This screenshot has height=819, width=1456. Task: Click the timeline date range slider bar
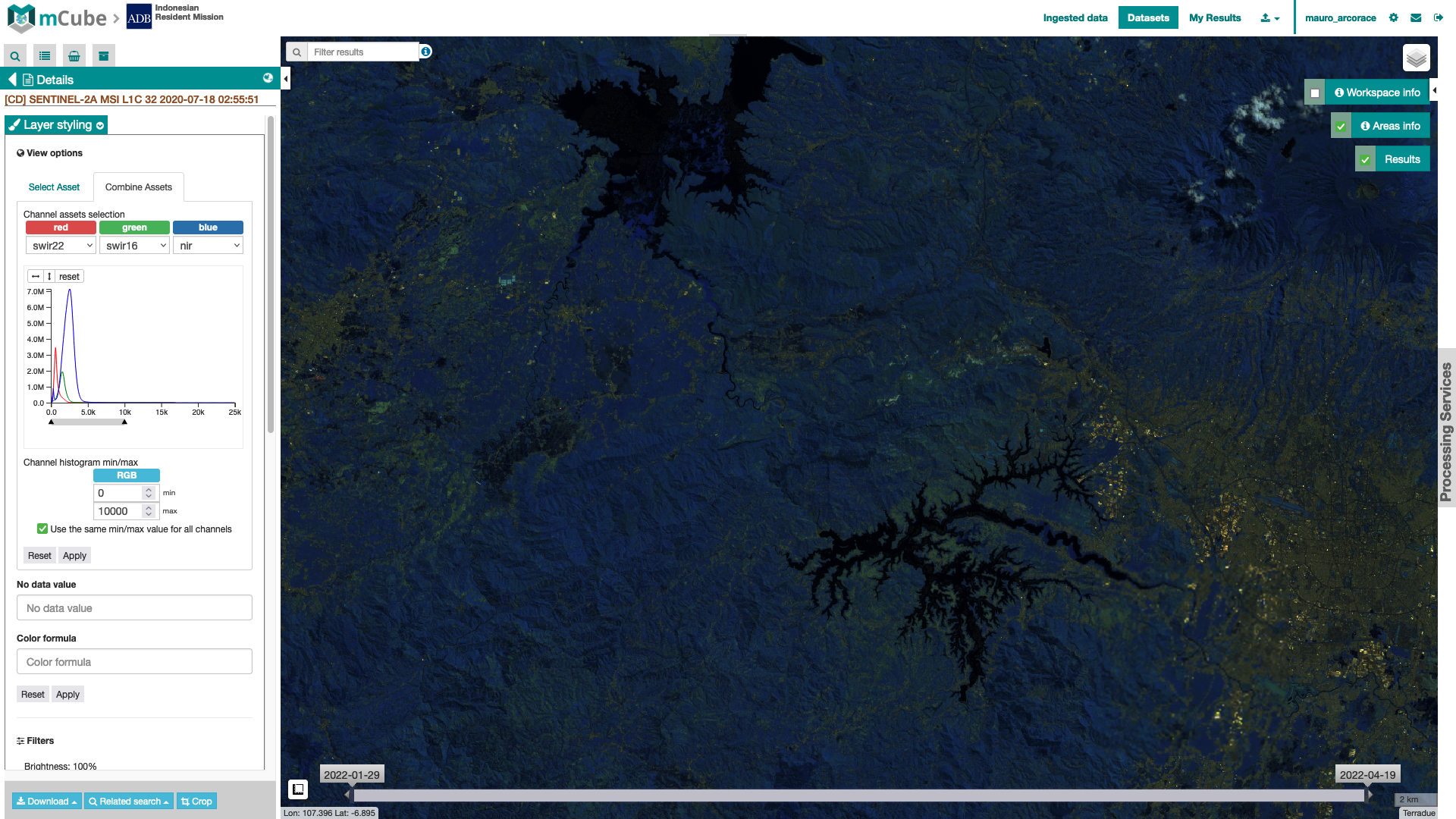click(x=858, y=795)
